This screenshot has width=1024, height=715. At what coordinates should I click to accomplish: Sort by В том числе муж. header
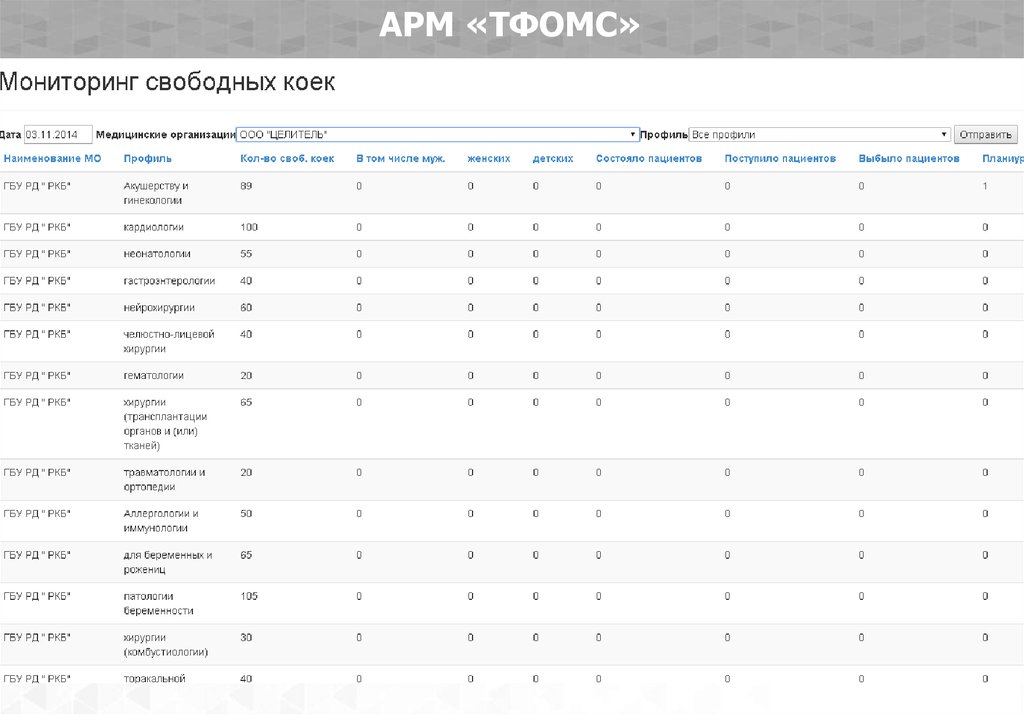coord(400,159)
